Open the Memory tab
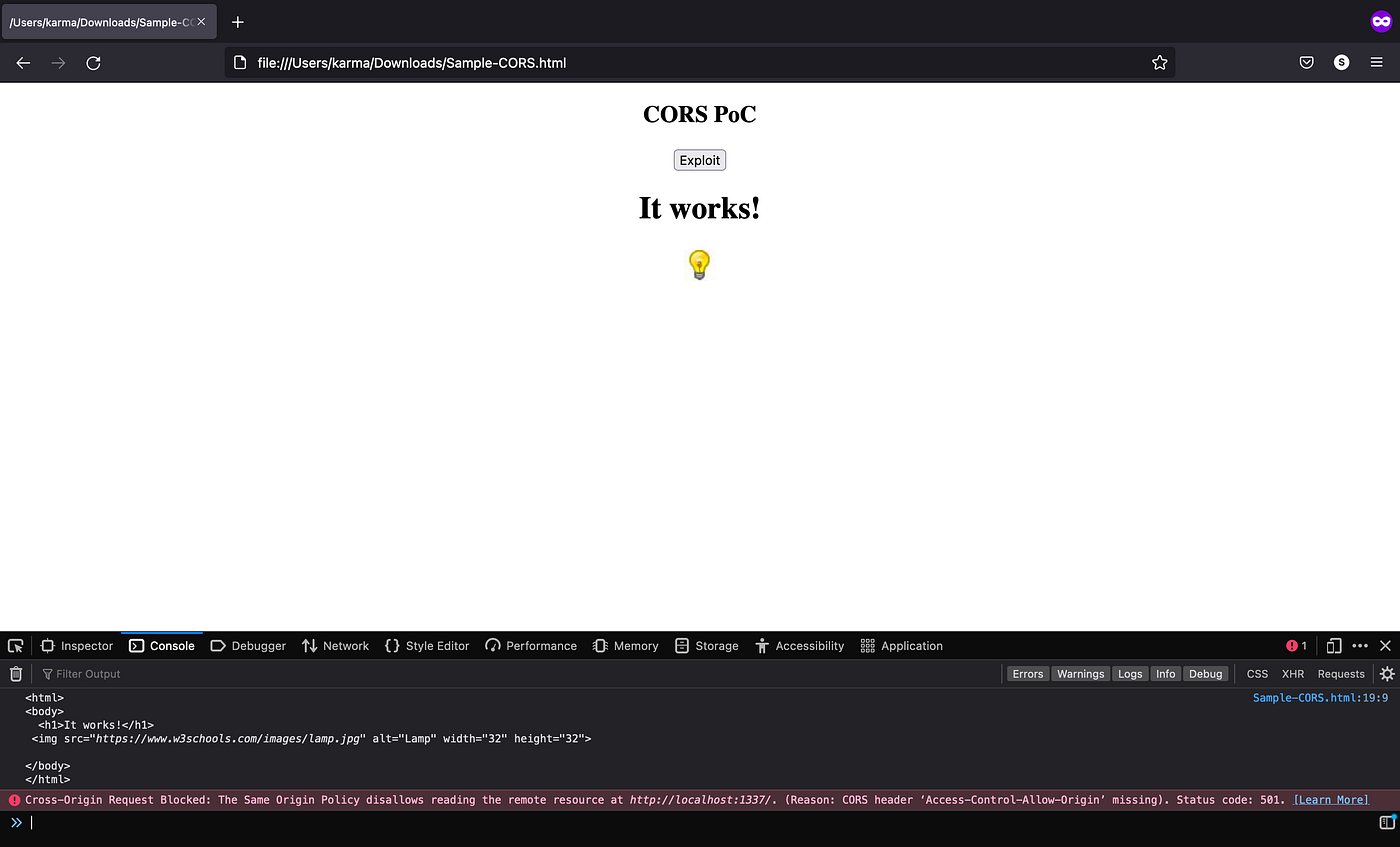Image resolution: width=1400 pixels, height=847 pixels. (x=625, y=646)
